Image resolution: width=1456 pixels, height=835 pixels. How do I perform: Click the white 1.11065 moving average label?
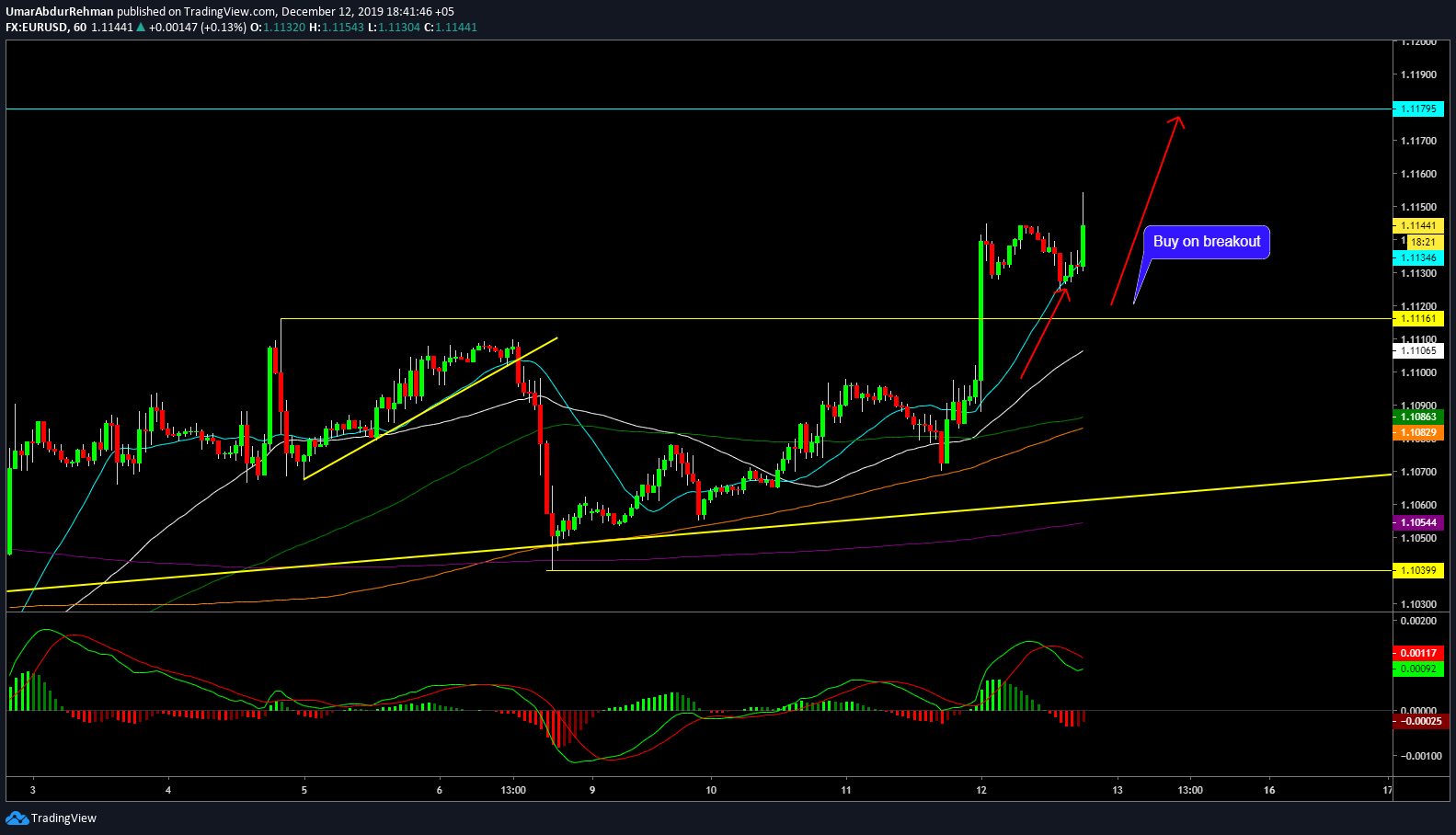pos(1419,350)
